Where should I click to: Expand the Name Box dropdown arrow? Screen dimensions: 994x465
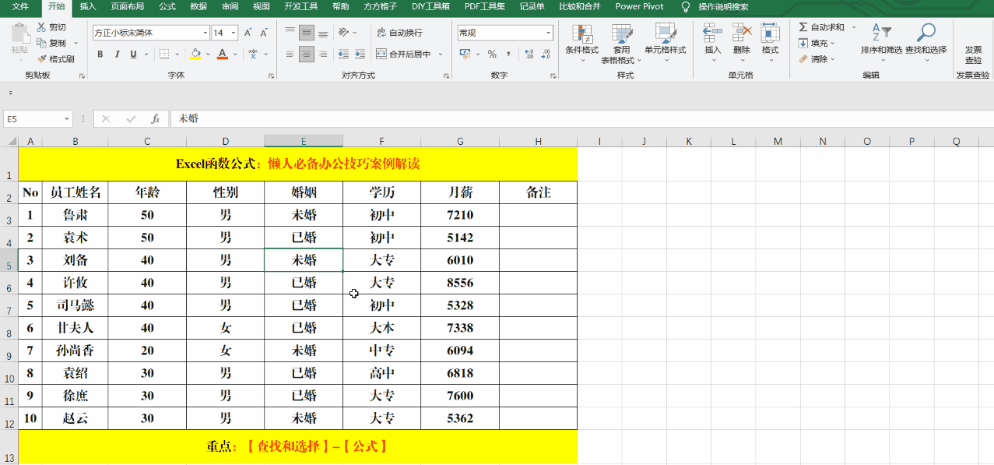coord(67,118)
